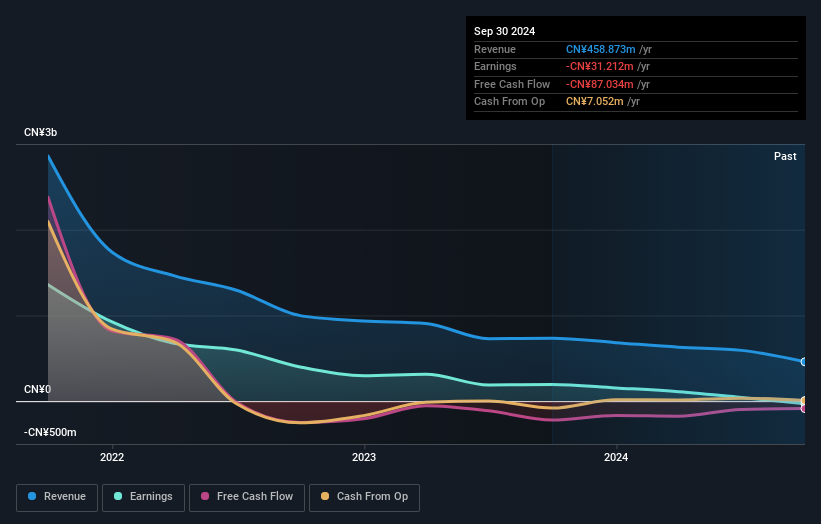Select the 2023 x-axis label
The height and width of the screenshot is (524, 821).
point(364,457)
